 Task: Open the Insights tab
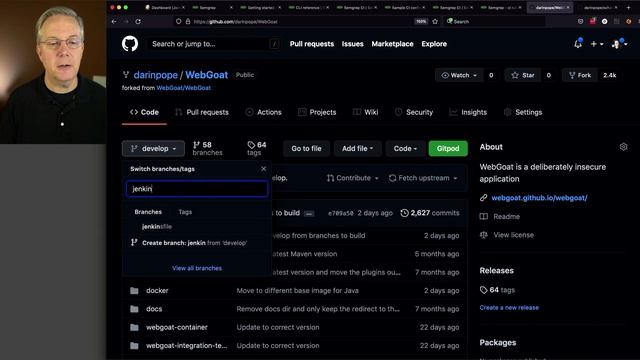(468, 112)
